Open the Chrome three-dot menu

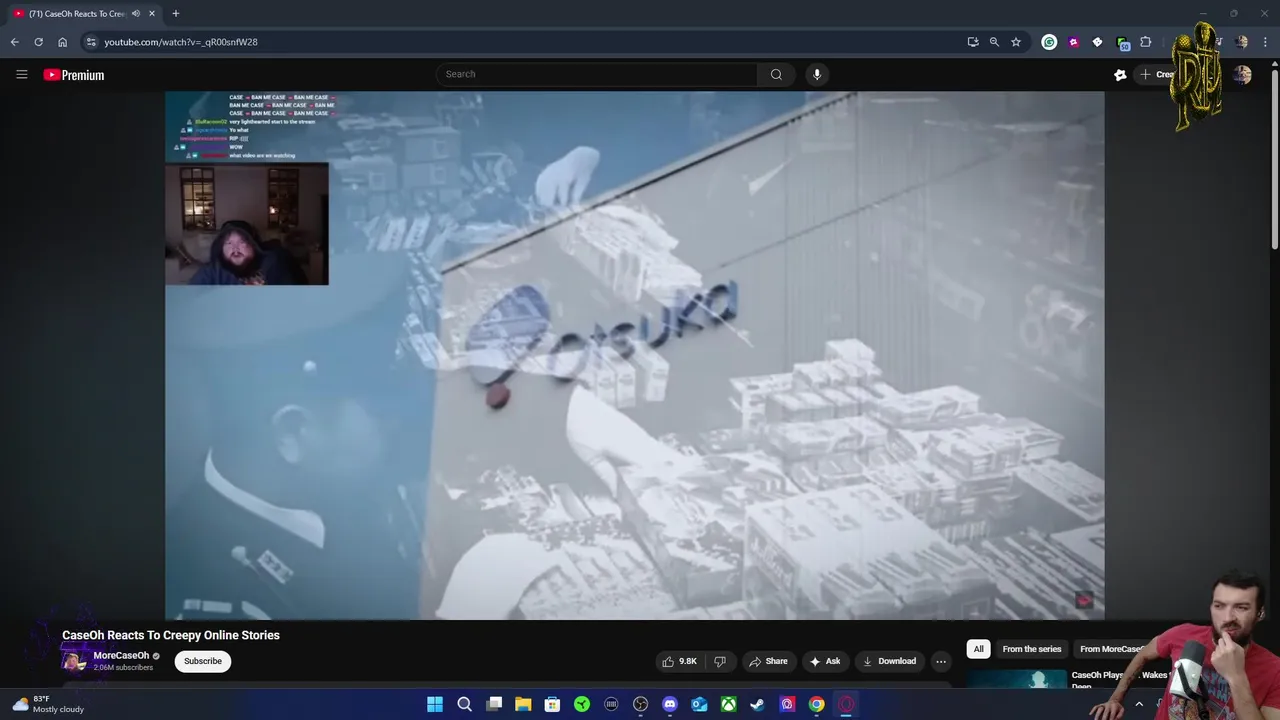point(1266,42)
